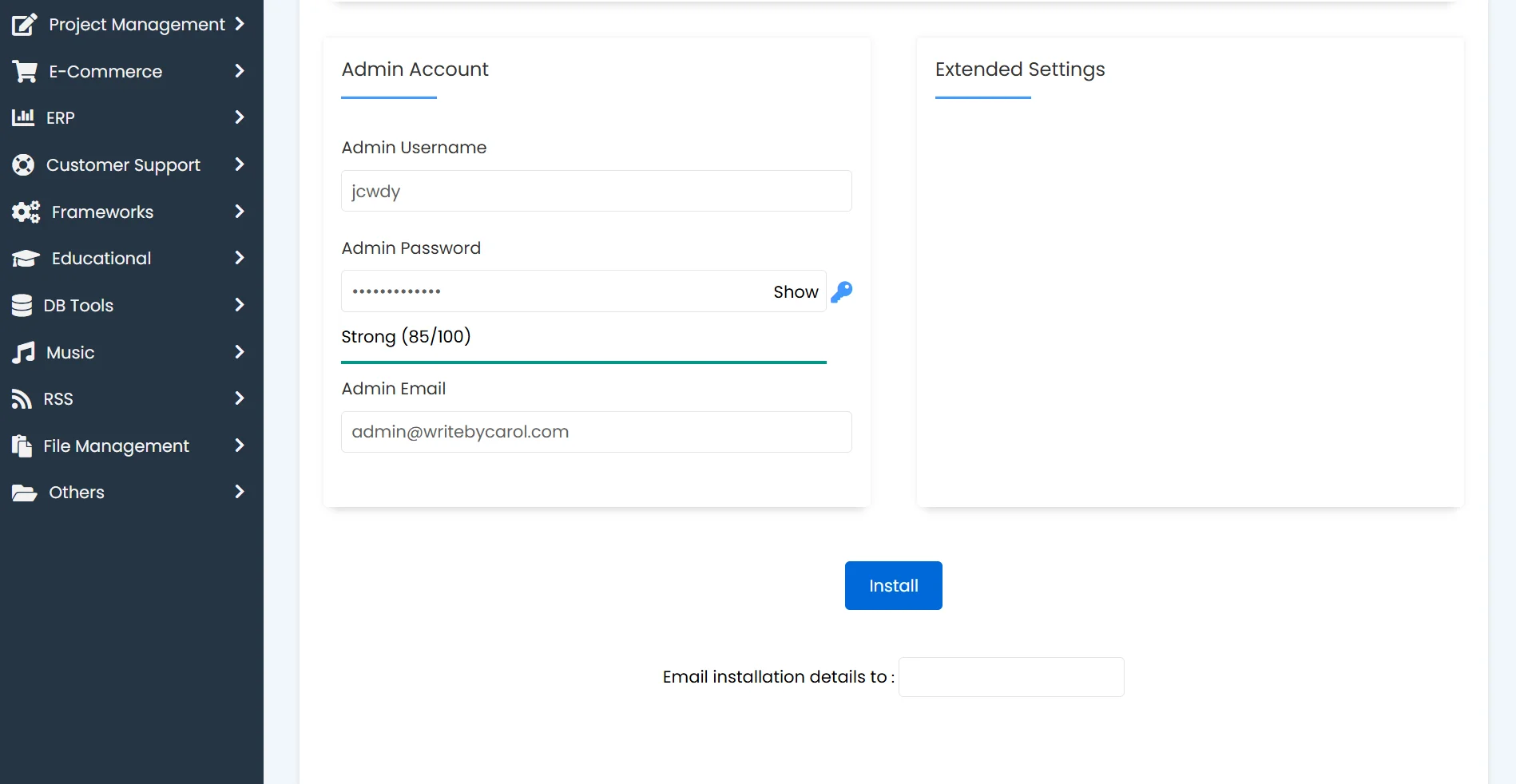Click the Admin Email field

[x=597, y=432]
